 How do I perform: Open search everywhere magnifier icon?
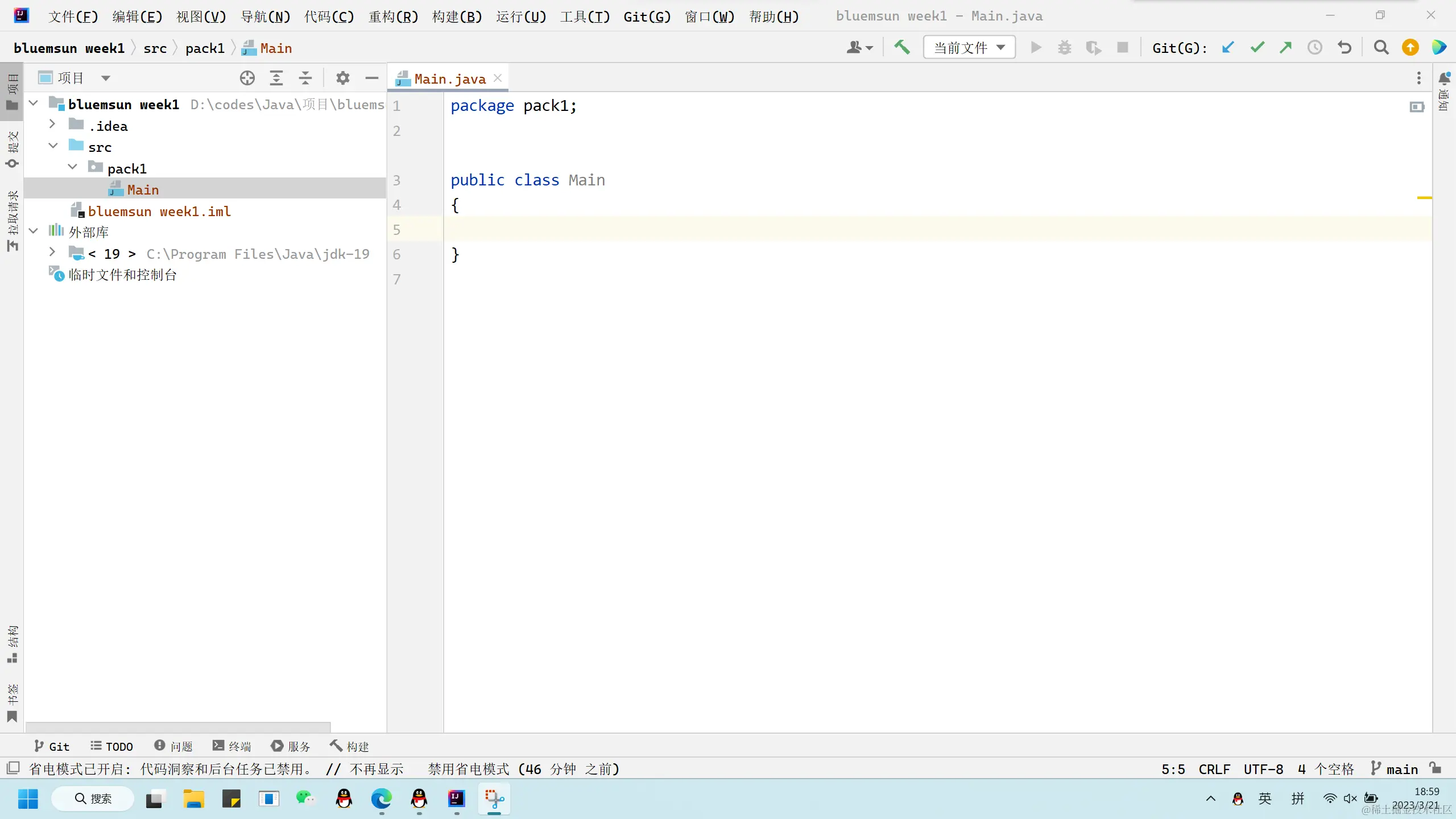click(1381, 48)
